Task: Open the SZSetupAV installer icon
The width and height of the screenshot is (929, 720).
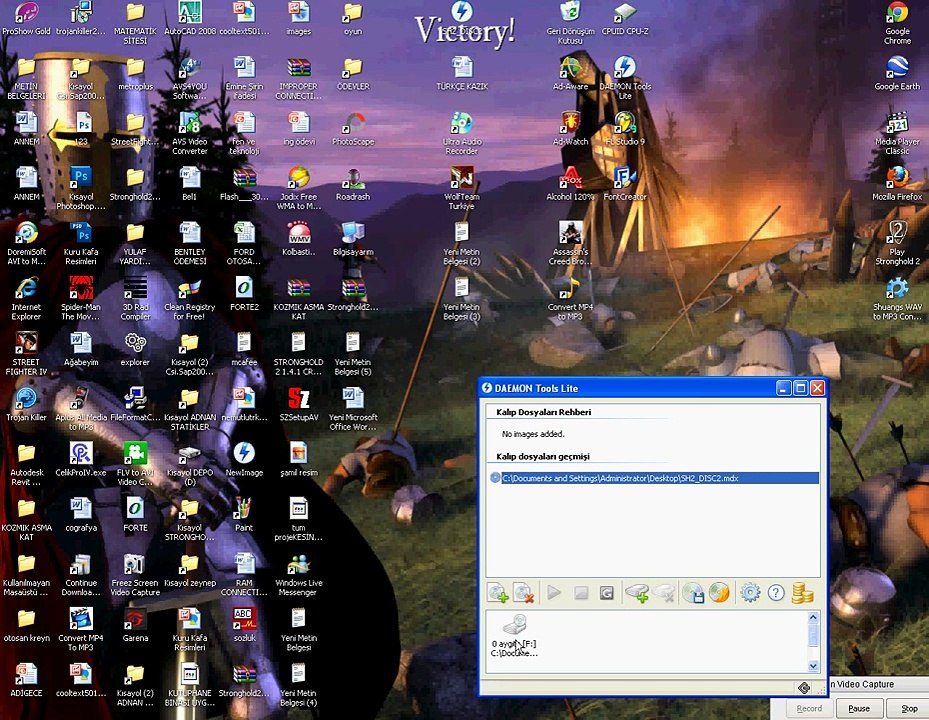Action: [x=299, y=404]
